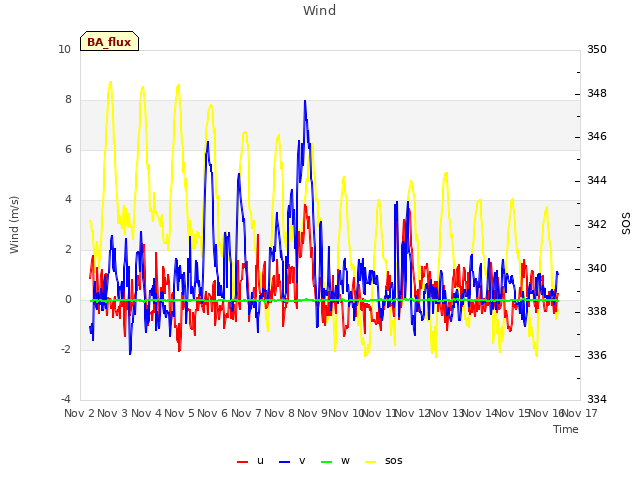Screen dimensions: 640x480
Task: Click the vertical 'sos' right axis label
Action: click(x=626, y=224)
